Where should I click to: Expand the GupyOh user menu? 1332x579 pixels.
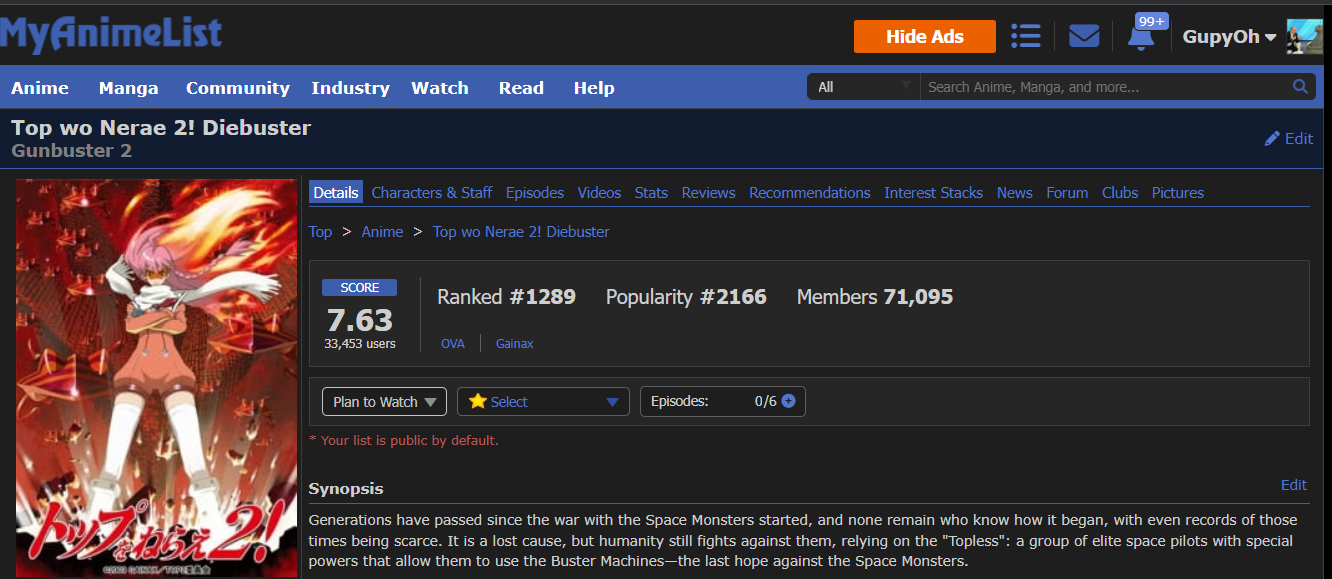point(1229,37)
